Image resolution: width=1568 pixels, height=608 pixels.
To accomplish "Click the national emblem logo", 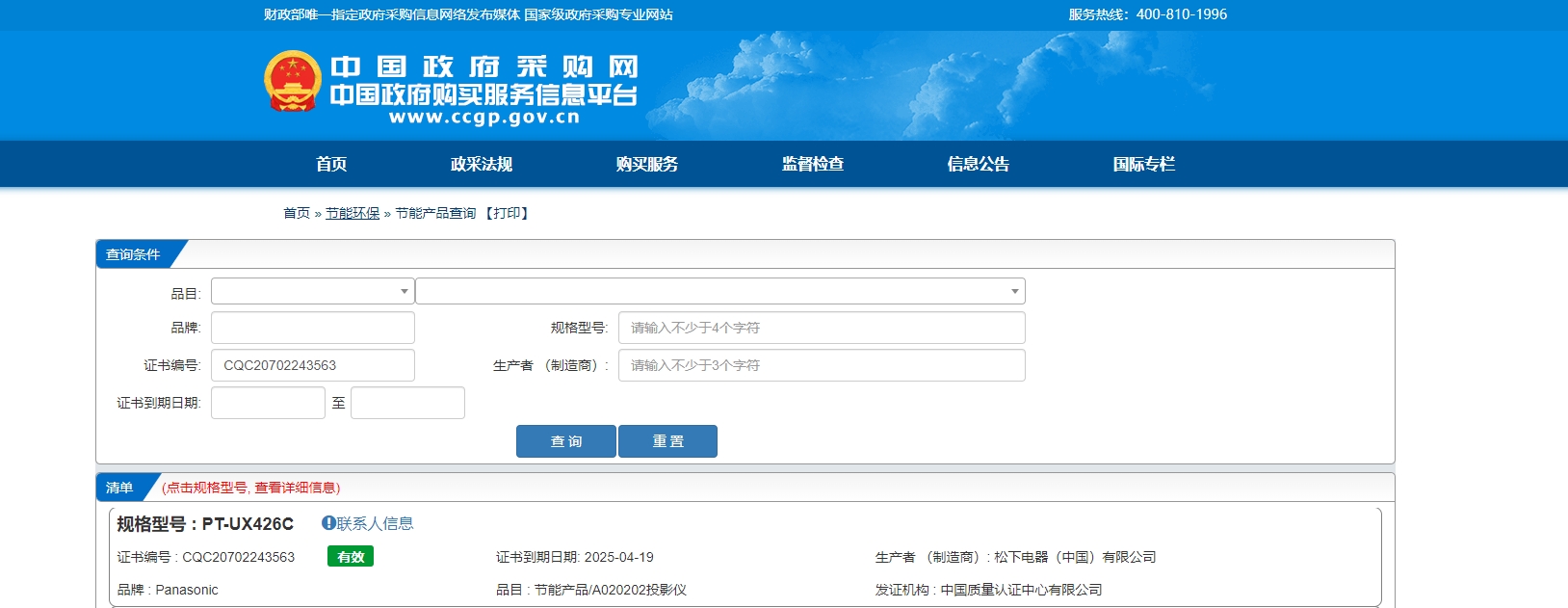I will (293, 82).
